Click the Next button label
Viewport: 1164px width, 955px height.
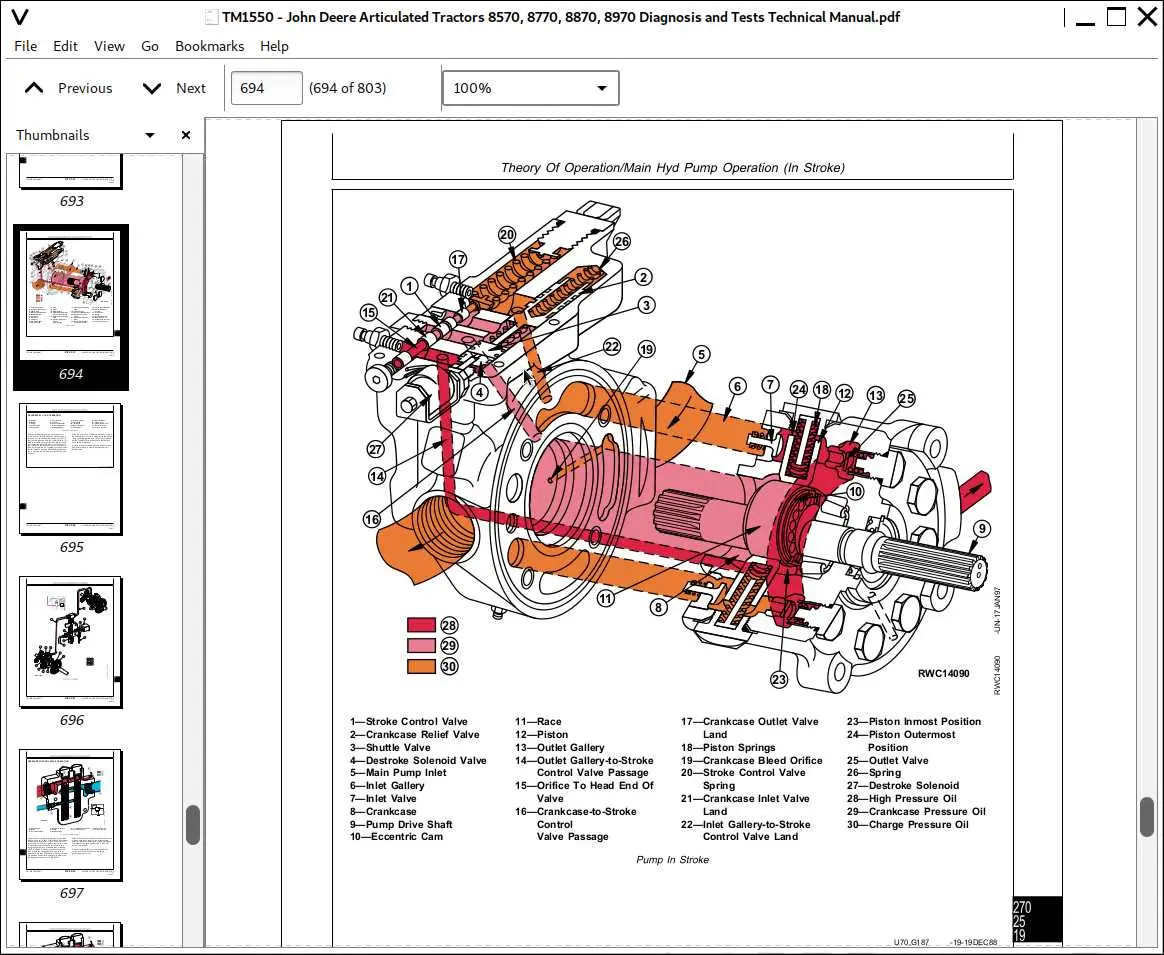click(191, 88)
